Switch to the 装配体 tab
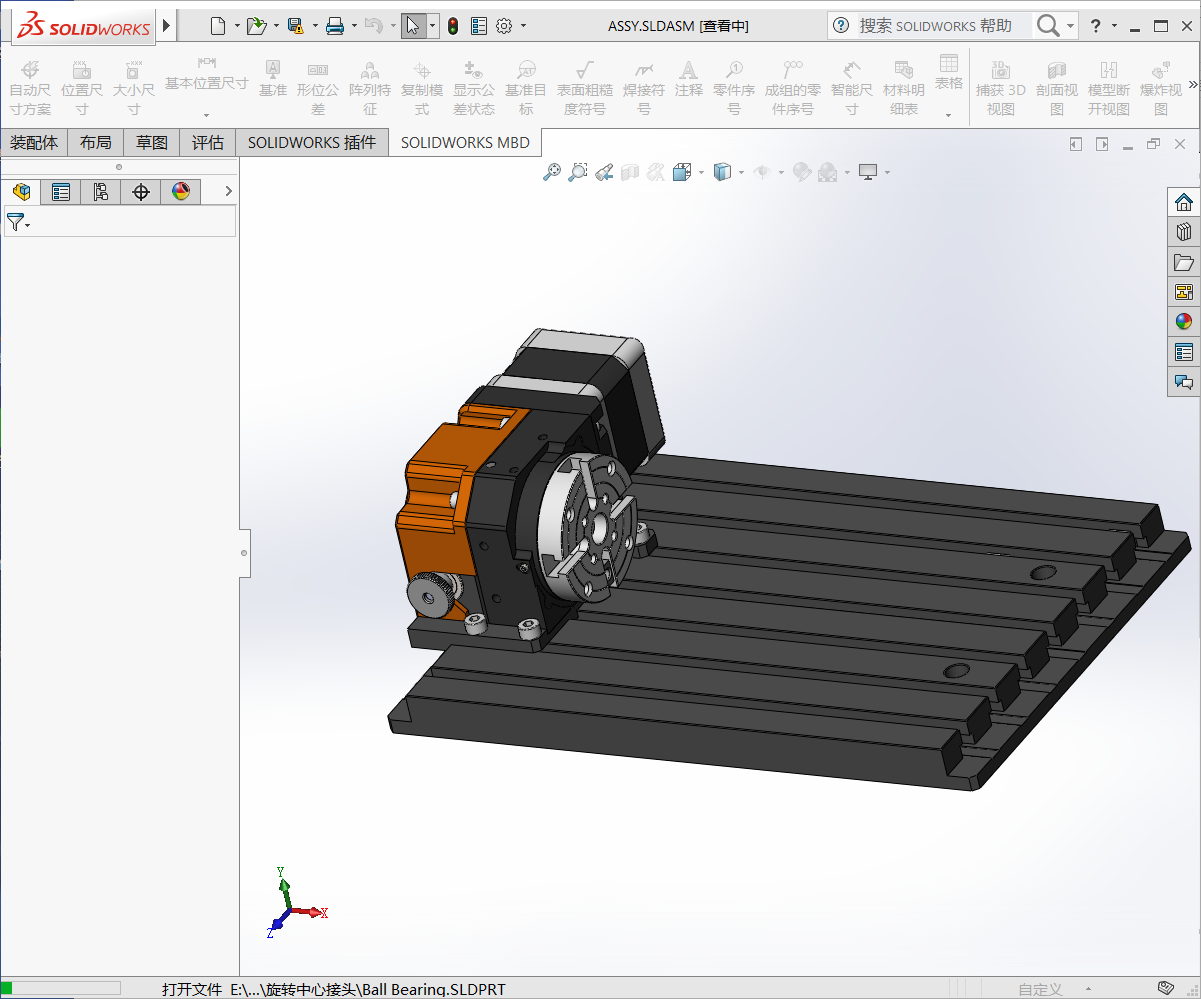 (34, 143)
